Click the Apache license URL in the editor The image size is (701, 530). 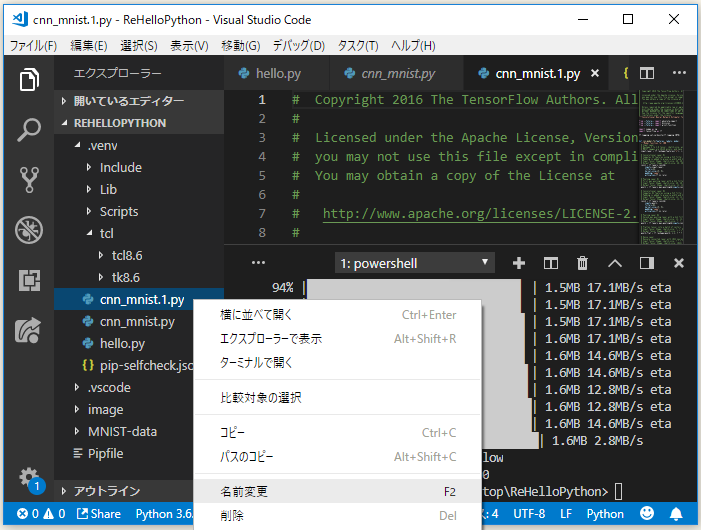tap(480, 214)
